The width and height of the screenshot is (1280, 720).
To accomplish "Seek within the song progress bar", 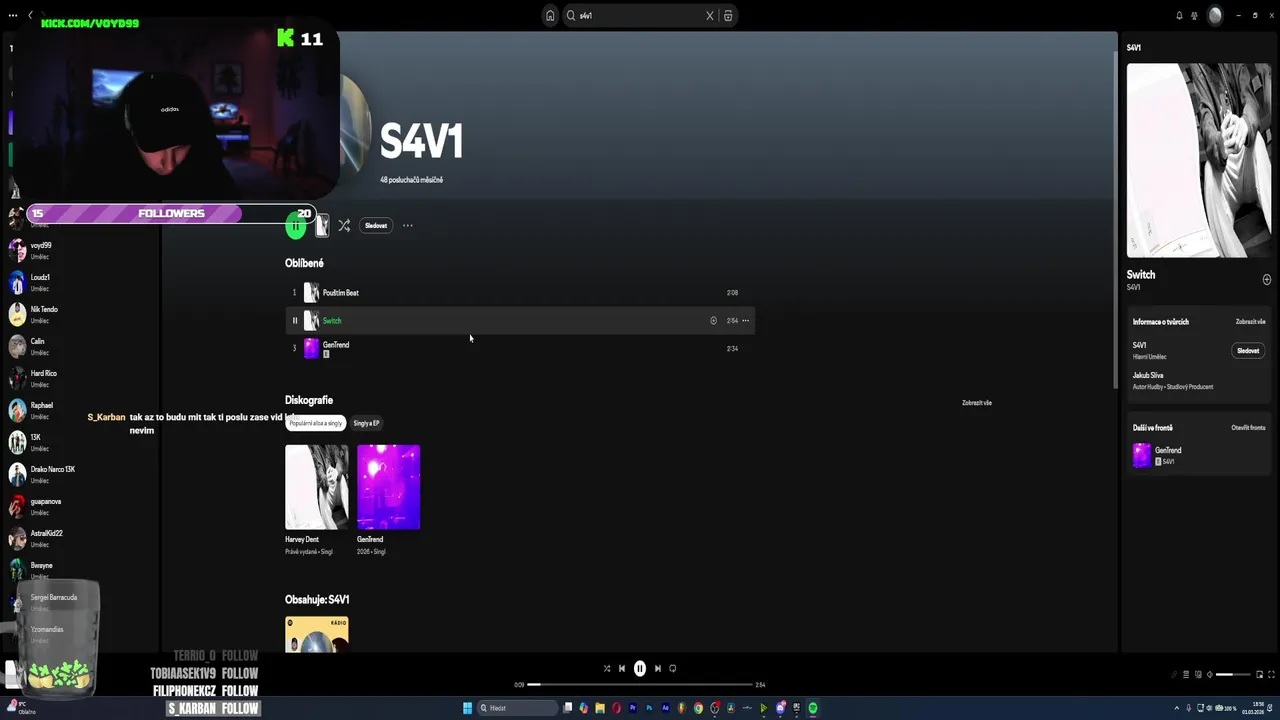I will tap(640, 685).
